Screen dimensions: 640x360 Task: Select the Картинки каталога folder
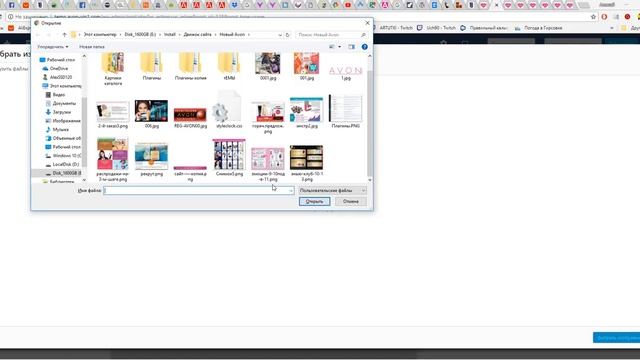click(113, 69)
